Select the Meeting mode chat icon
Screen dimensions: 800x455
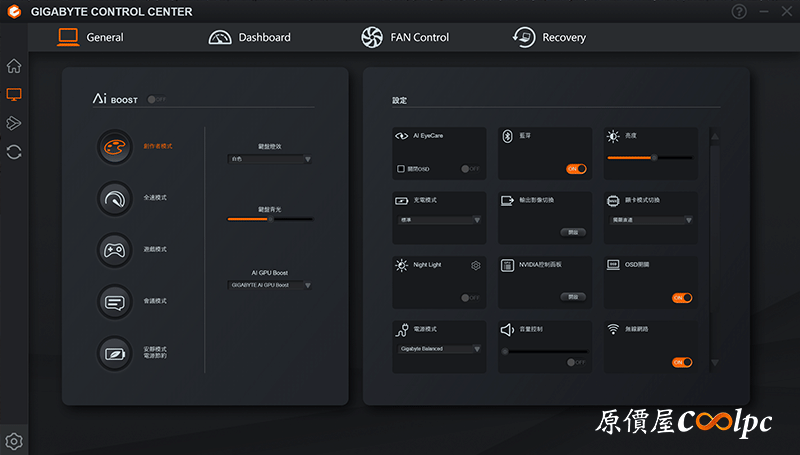click(115, 302)
